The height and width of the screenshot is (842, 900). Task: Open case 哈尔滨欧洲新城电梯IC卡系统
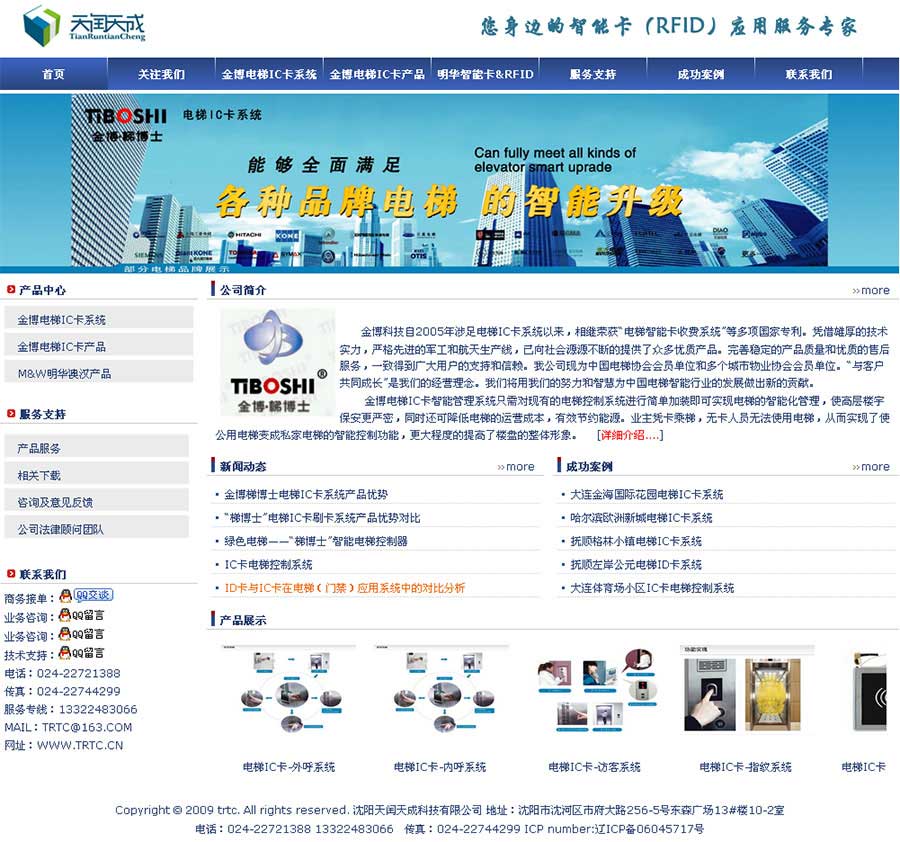pyautogui.click(x=641, y=518)
